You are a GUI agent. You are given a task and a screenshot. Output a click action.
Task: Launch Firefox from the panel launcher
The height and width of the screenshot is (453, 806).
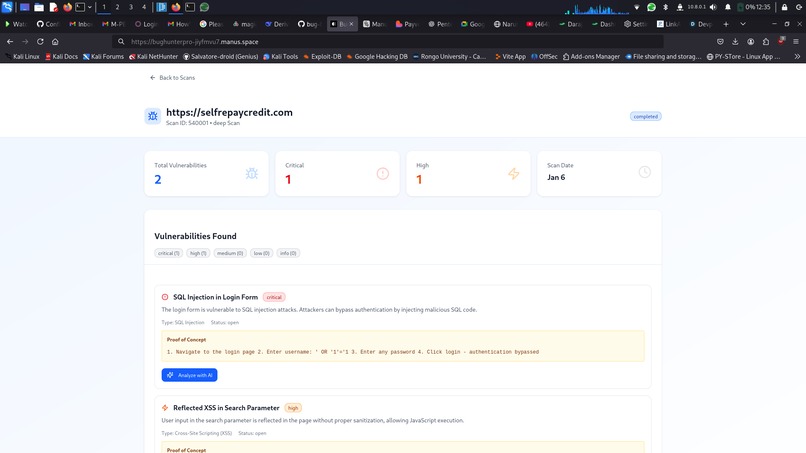(x=67, y=7)
